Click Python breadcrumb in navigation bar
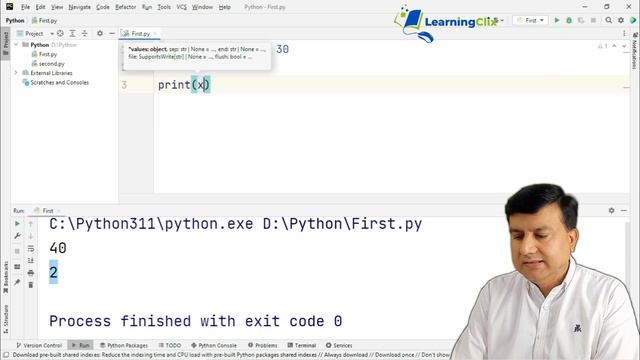640x360 pixels. pos(15,20)
